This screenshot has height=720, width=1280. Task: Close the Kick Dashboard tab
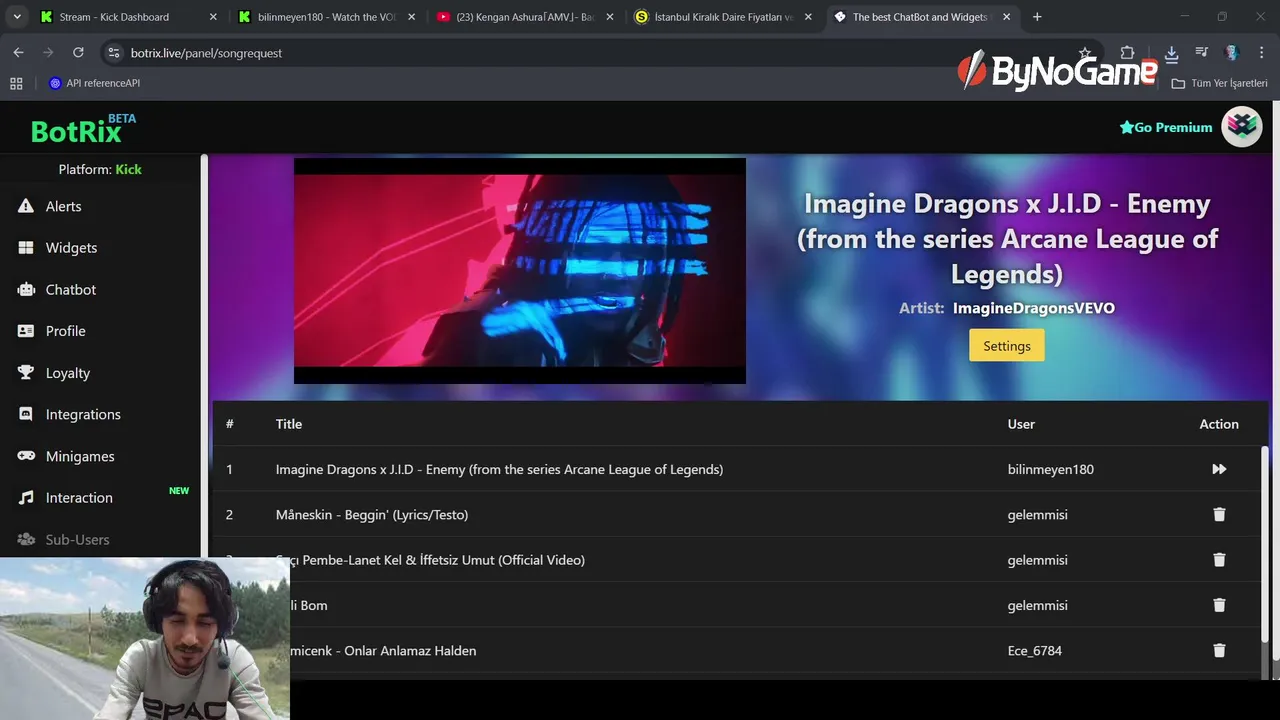(213, 17)
